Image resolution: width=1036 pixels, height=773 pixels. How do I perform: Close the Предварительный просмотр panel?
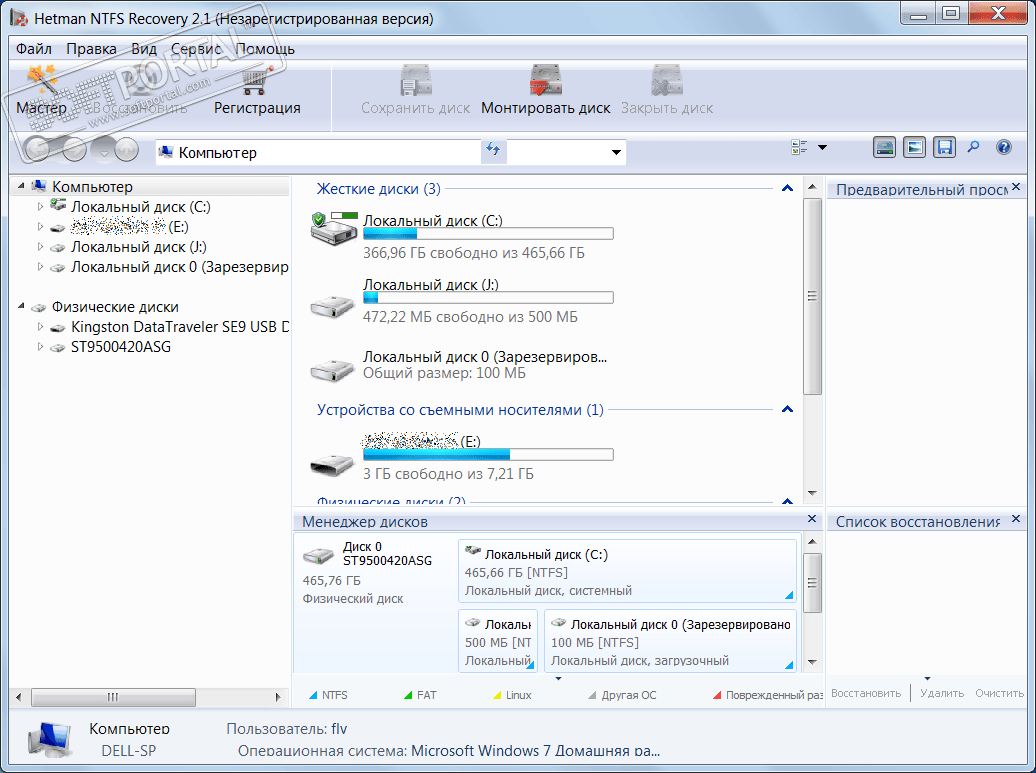1016,187
